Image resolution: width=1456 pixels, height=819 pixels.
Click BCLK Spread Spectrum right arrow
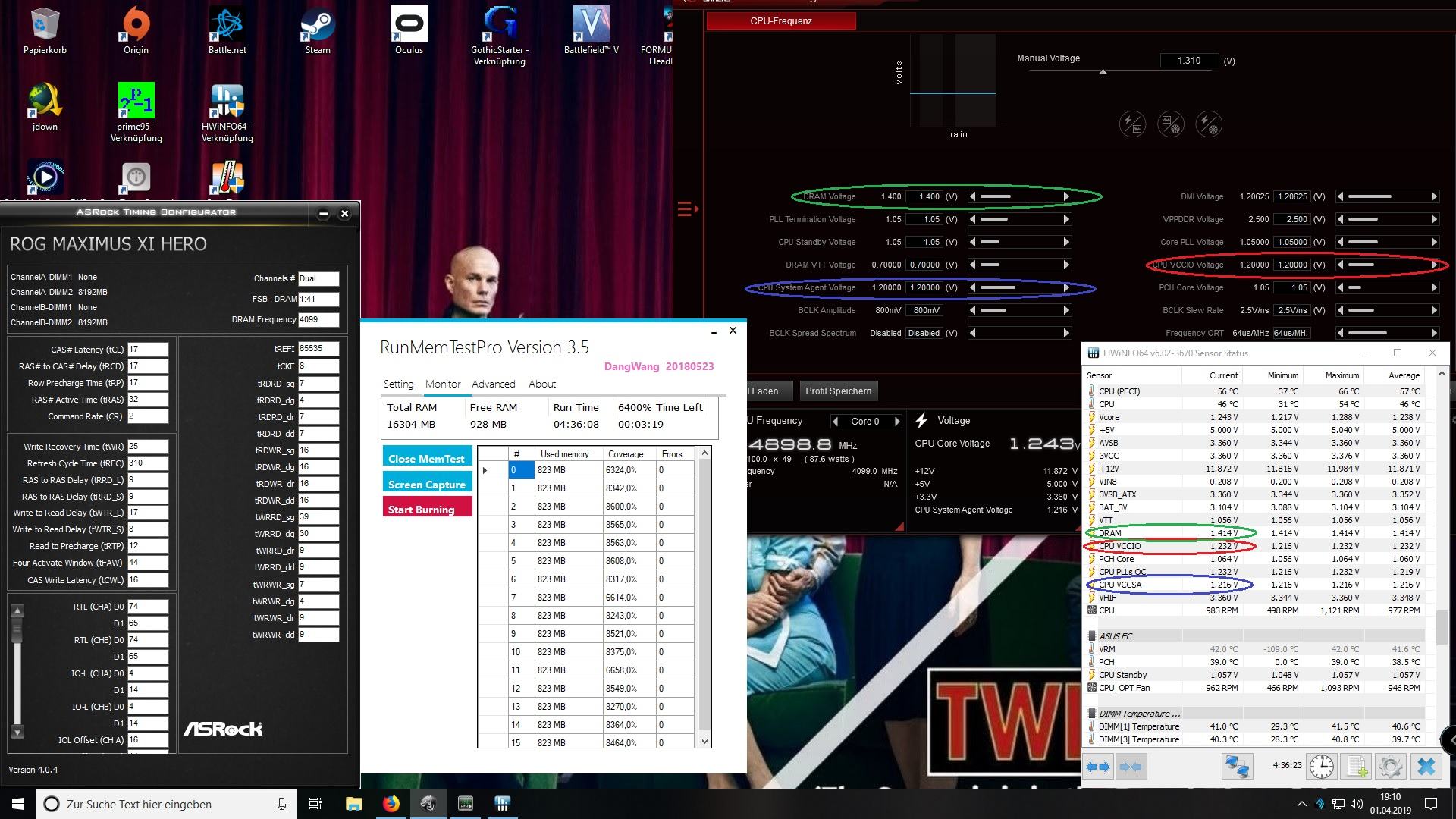(1066, 333)
